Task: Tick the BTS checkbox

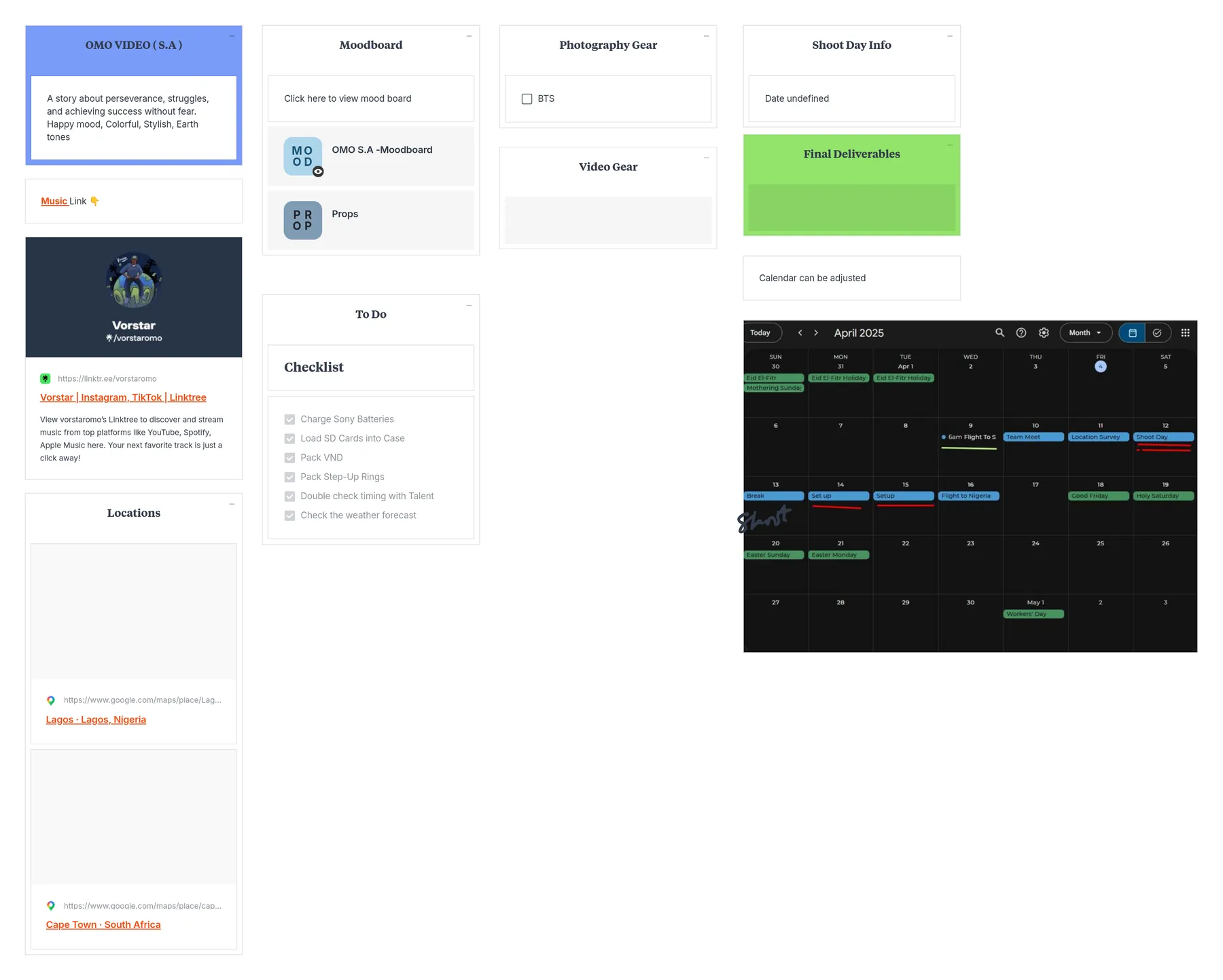Action: click(527, 99)
